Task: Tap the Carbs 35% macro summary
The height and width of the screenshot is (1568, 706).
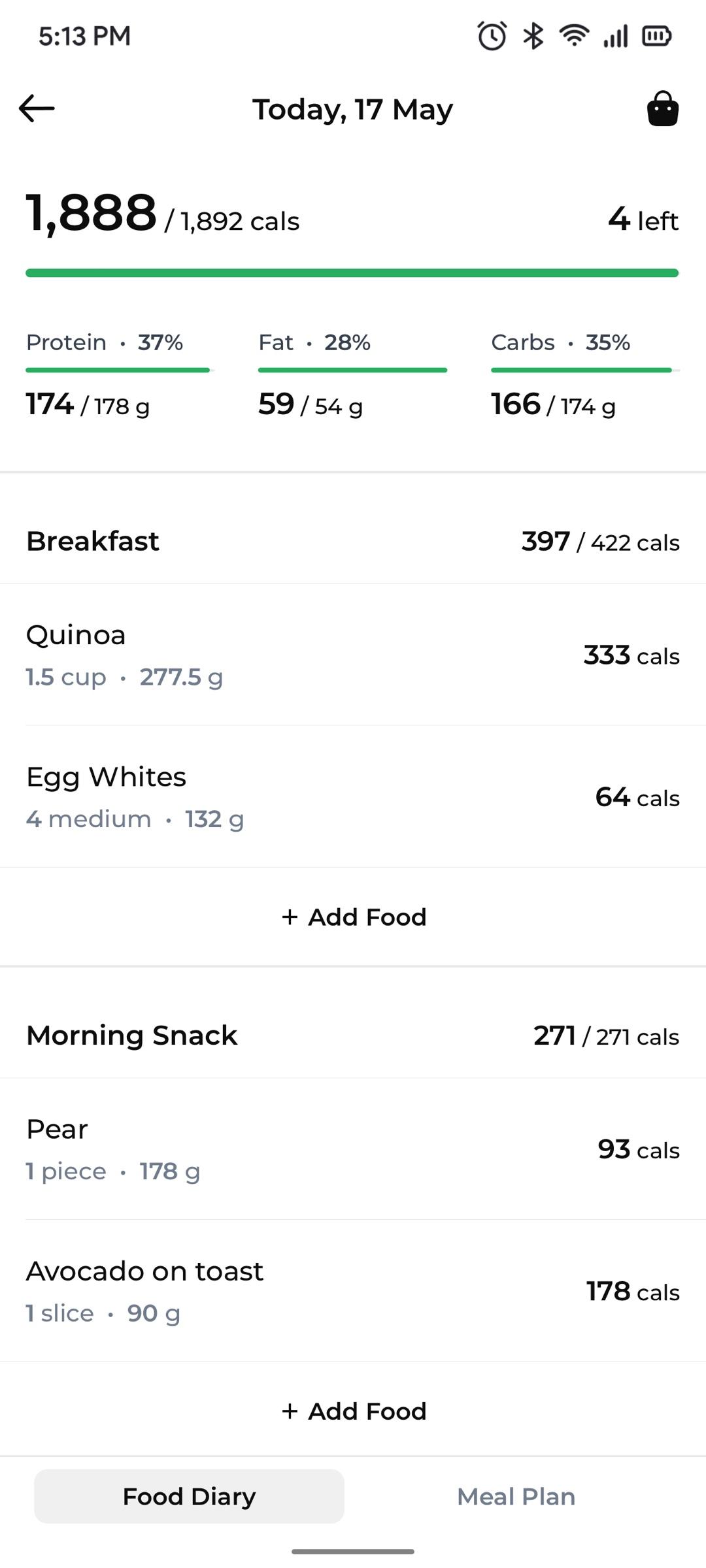Action: tap(586, 375)
